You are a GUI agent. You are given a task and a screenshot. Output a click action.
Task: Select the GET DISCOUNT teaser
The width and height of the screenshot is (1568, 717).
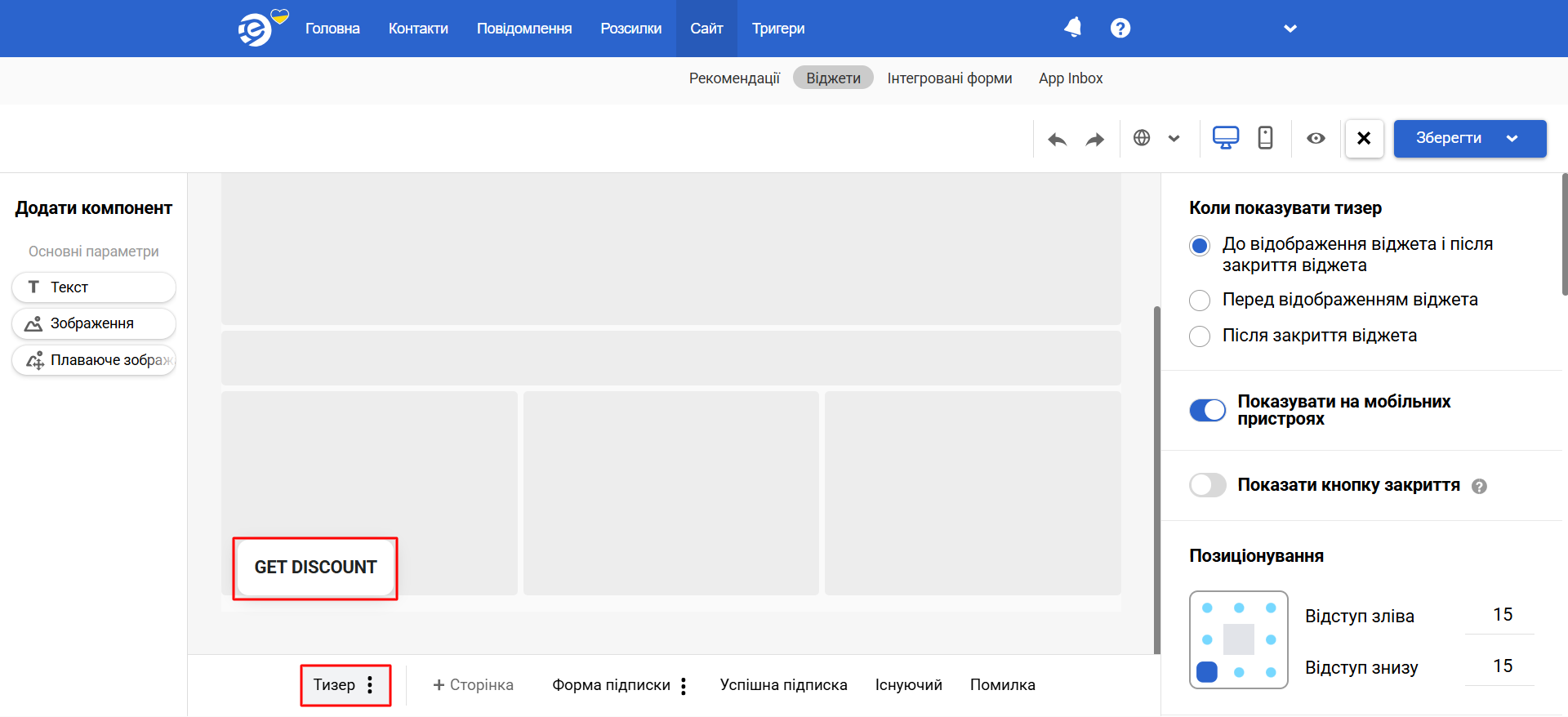tap(315, 568)
